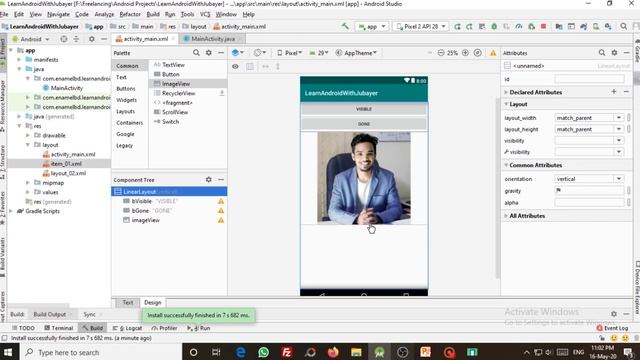
Task: Click the id input field
Action: pyautogui.click(x=589, y=79)
